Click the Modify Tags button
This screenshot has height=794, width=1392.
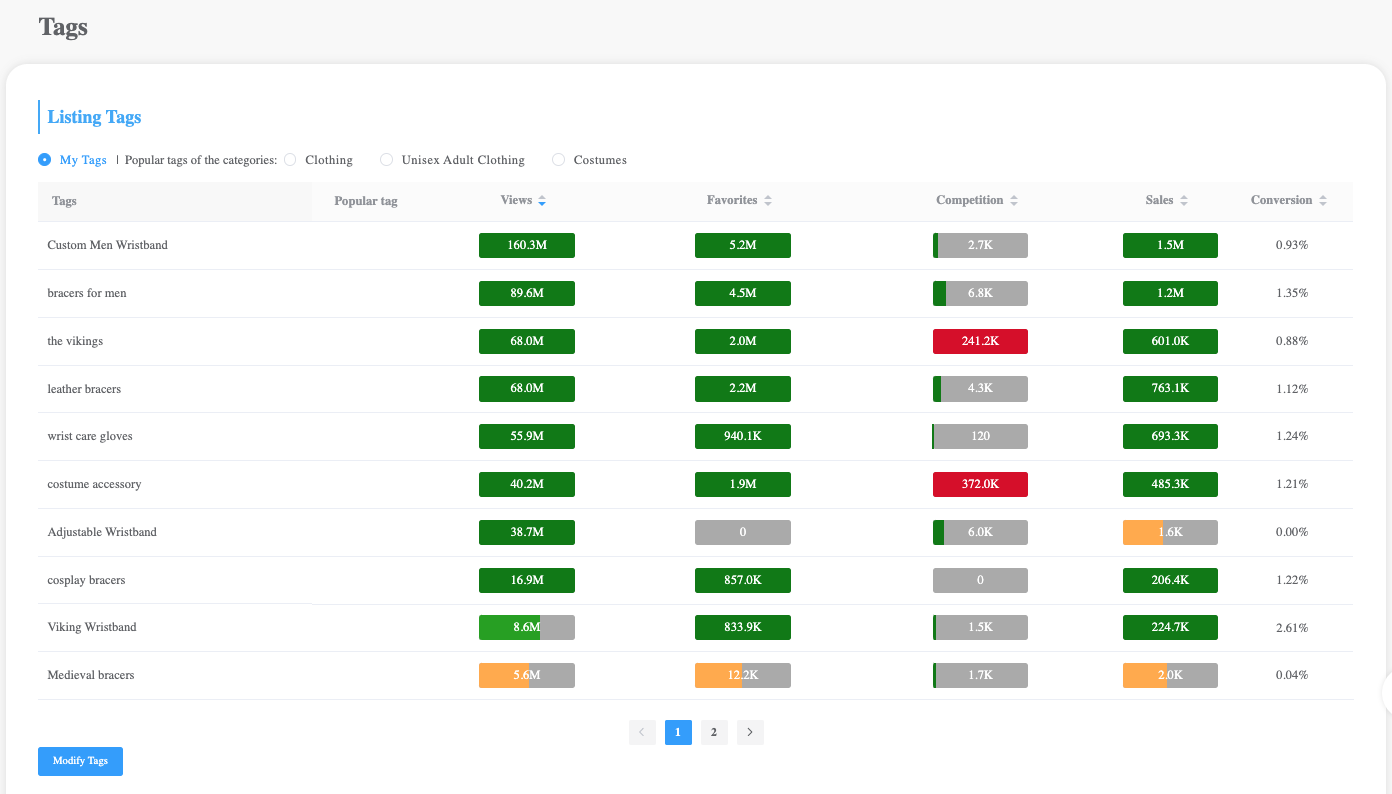tap(80, 761)
